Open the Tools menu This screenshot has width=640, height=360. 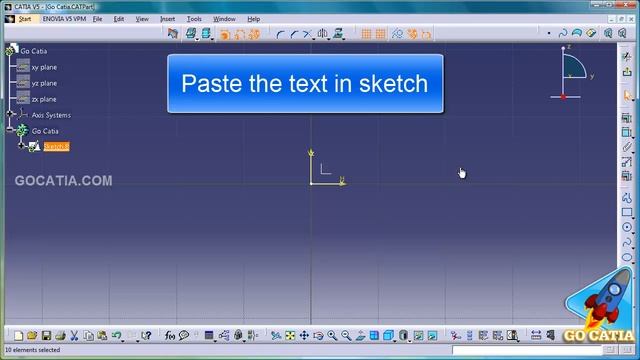pos(194,19)
